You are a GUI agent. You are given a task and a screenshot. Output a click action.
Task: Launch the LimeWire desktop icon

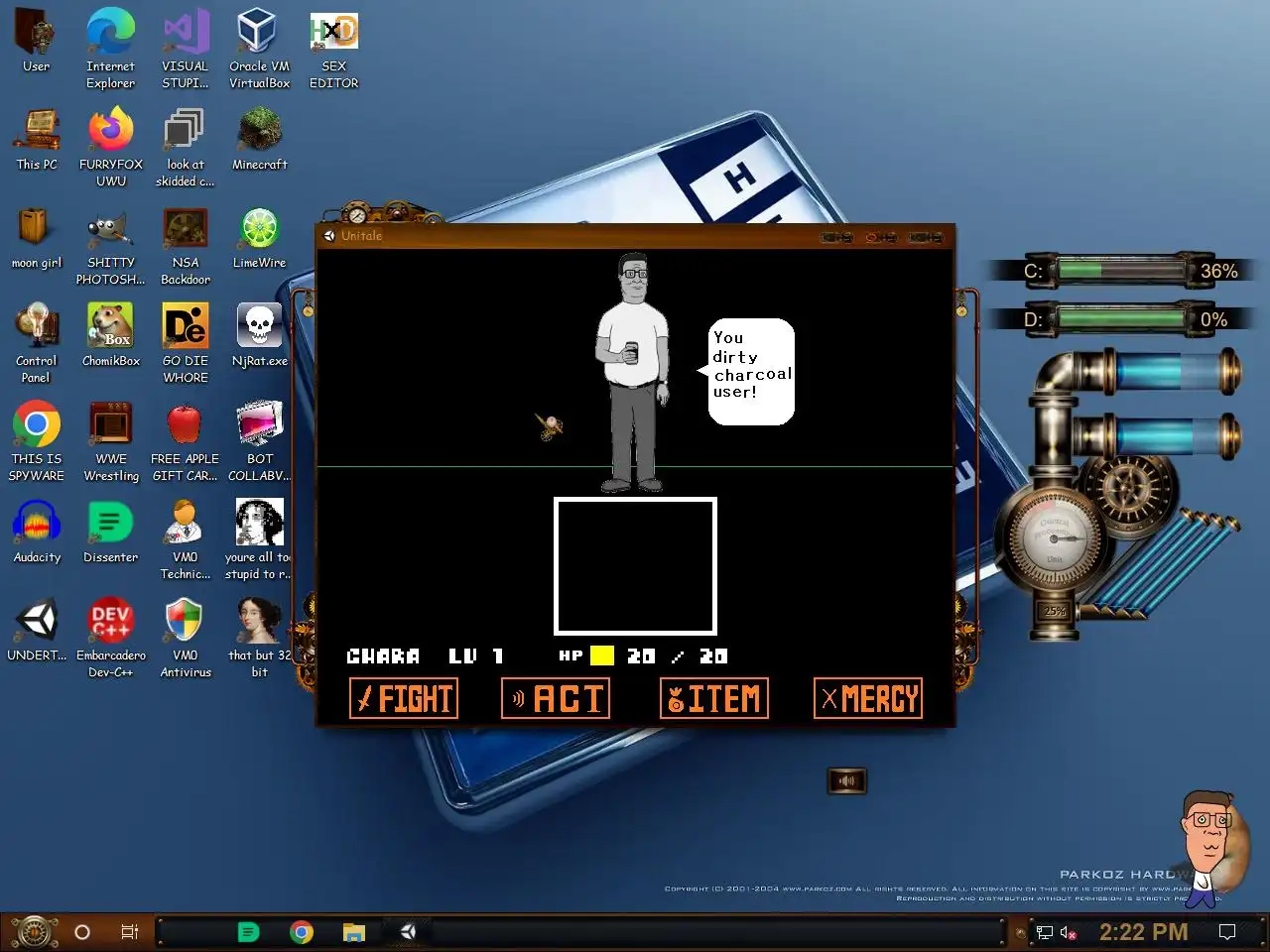click(259, 238)
